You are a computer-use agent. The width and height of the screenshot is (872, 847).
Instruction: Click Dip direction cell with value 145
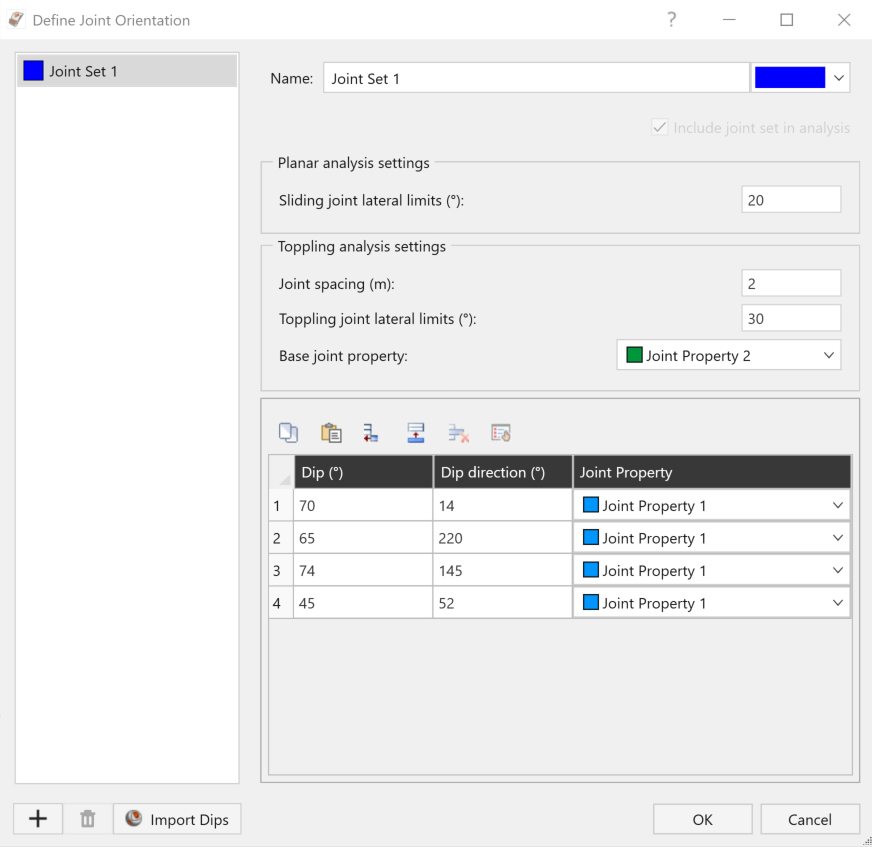coord(503,570)
